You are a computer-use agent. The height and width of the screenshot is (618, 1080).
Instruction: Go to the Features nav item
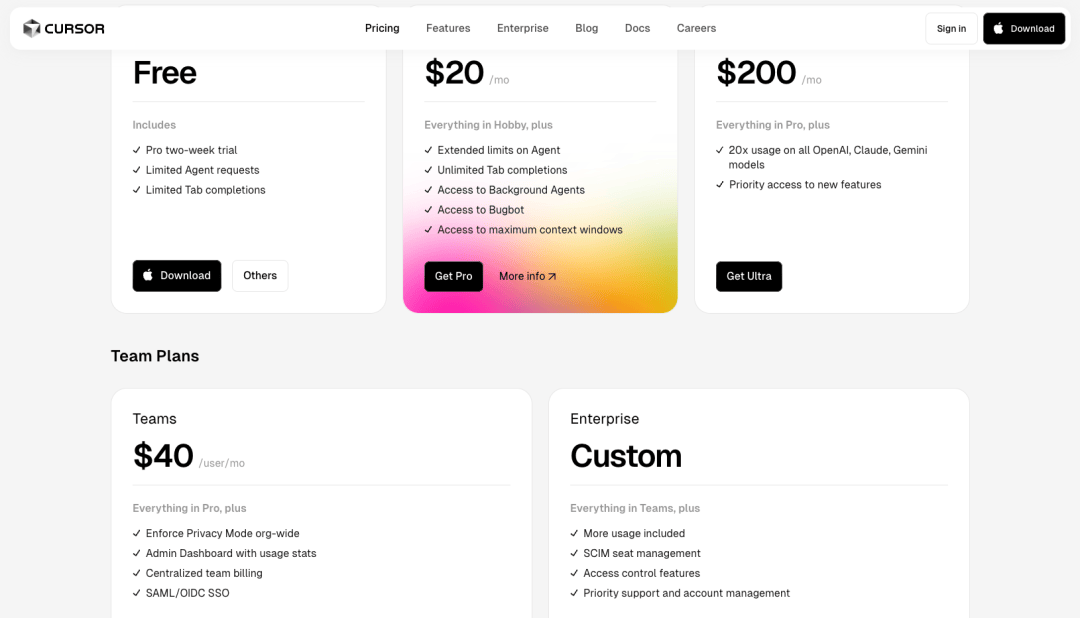point(448,28)
